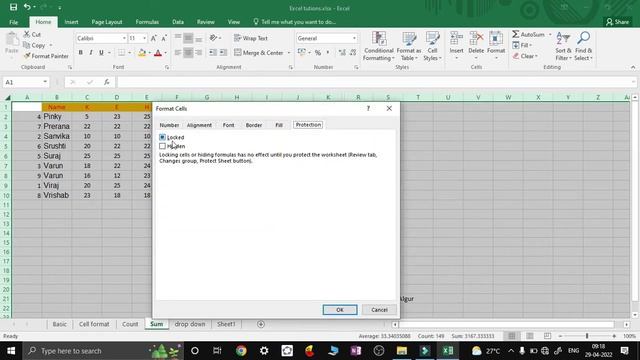Expand the Clear dropdown

536,56
